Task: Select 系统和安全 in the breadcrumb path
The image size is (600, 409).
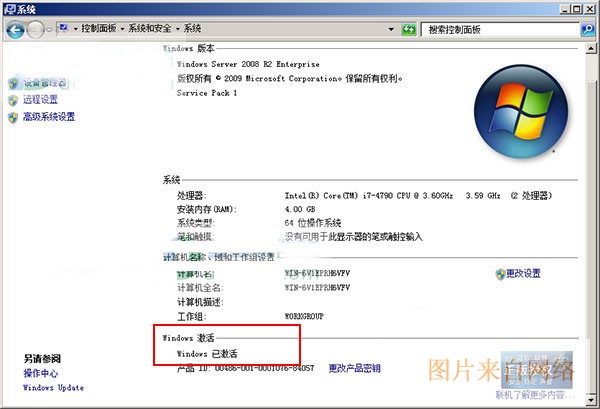Action: tap(150, 29)
